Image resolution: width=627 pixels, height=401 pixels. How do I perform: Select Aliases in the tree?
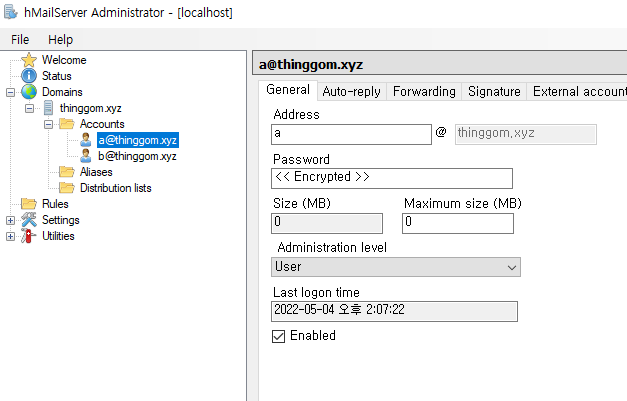pos(96,172)
